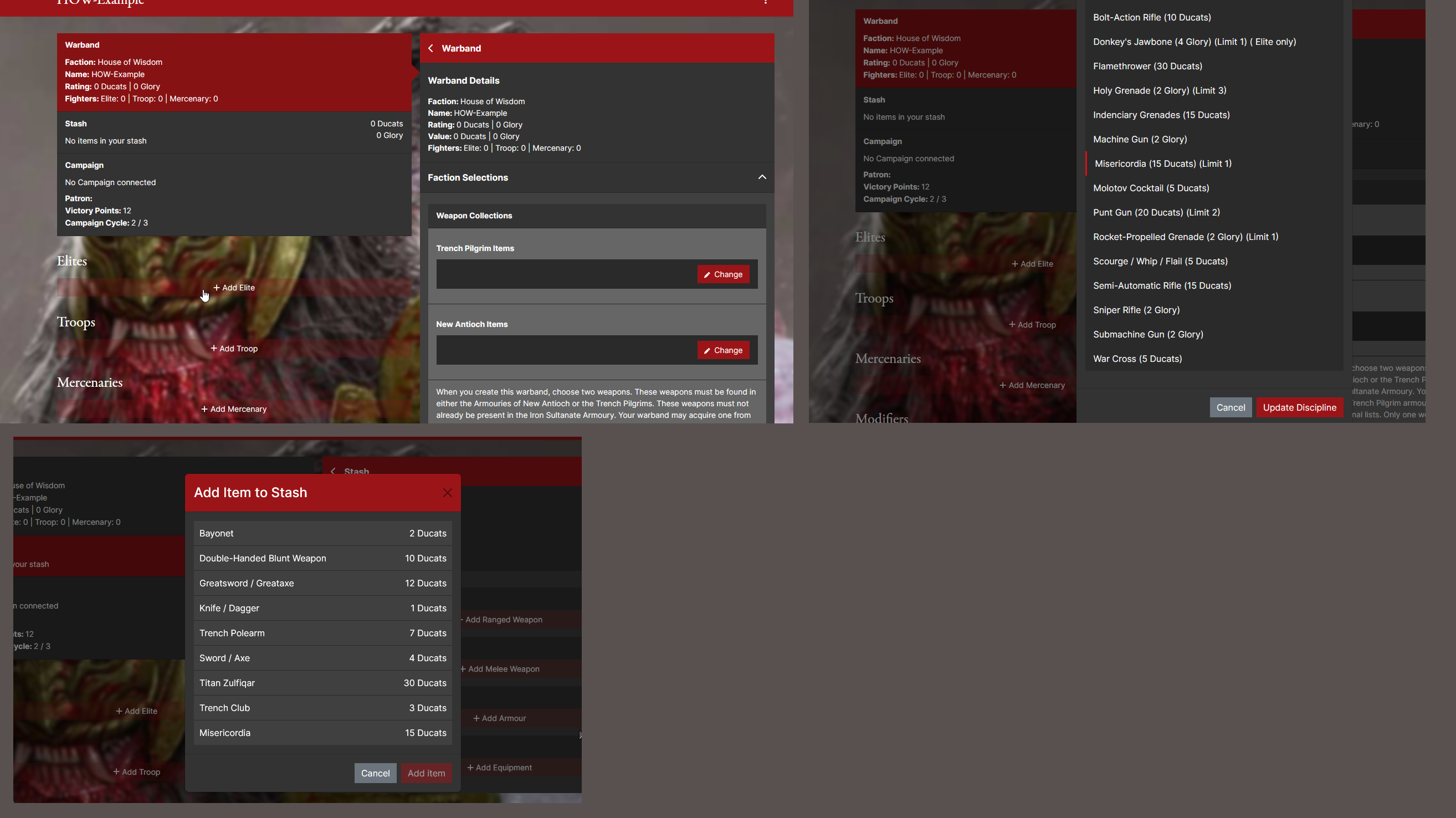Click Add Ranged Weapon behind stash dialog
The width and height of the screenshot is (1456, 818).
(502, 620)
